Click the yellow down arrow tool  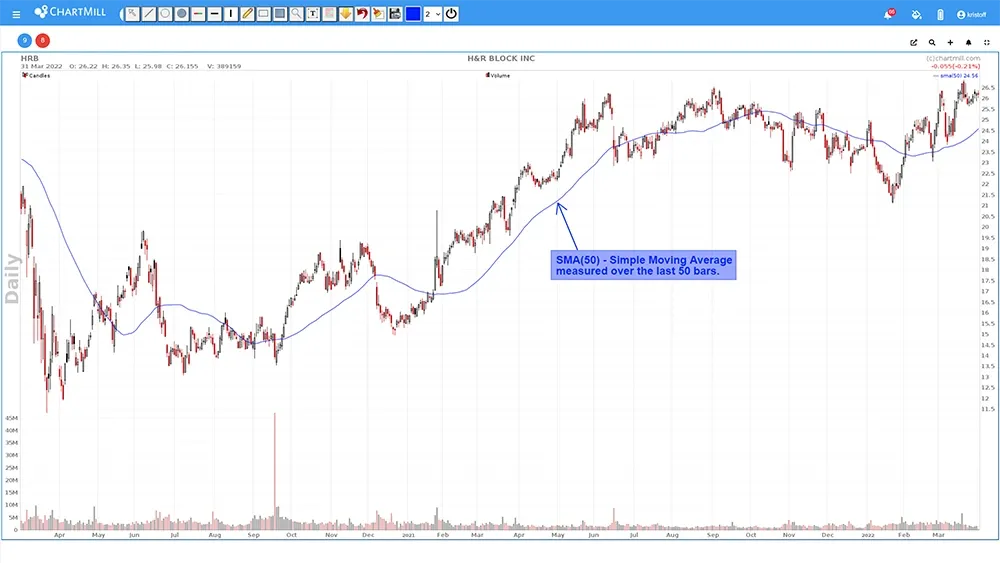tap(346, 13)
